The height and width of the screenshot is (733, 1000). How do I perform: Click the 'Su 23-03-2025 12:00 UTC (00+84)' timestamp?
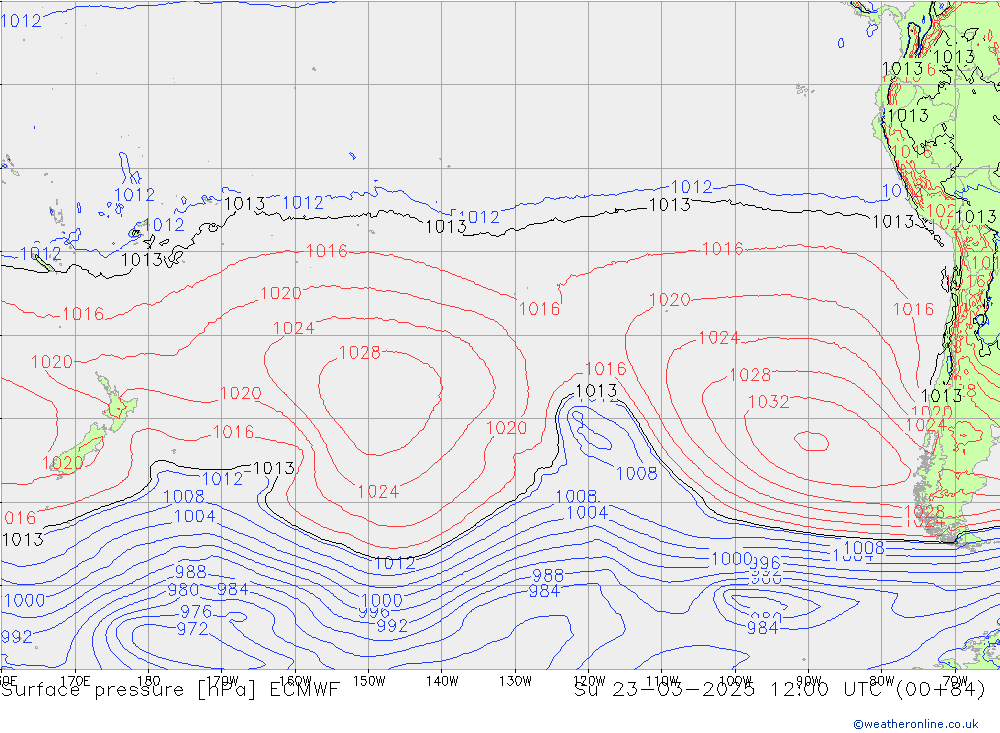[780, 690]
